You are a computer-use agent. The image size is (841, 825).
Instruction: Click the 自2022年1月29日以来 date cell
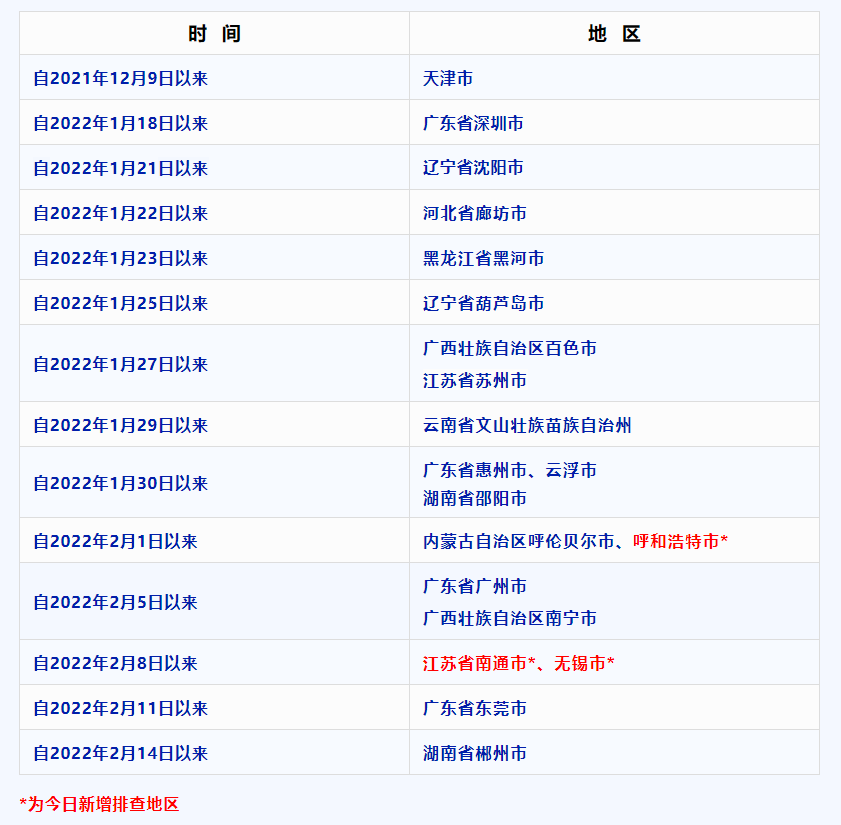tap(214, 425)
